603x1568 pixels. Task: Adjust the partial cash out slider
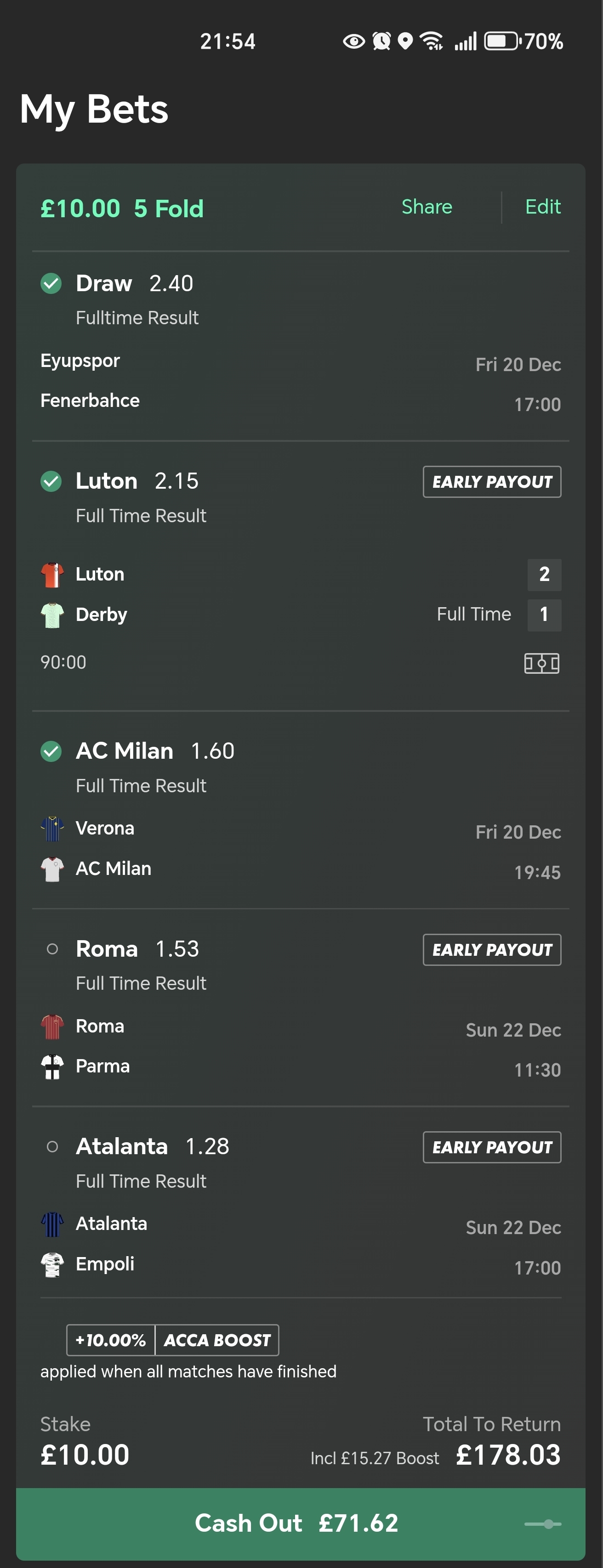543,1523
